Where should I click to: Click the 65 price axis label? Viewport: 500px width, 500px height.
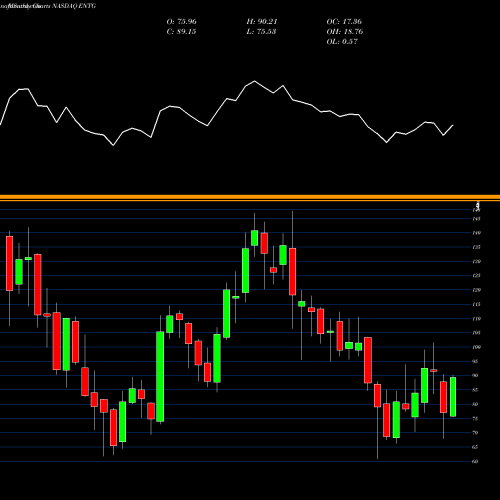(x=475, y=447)
